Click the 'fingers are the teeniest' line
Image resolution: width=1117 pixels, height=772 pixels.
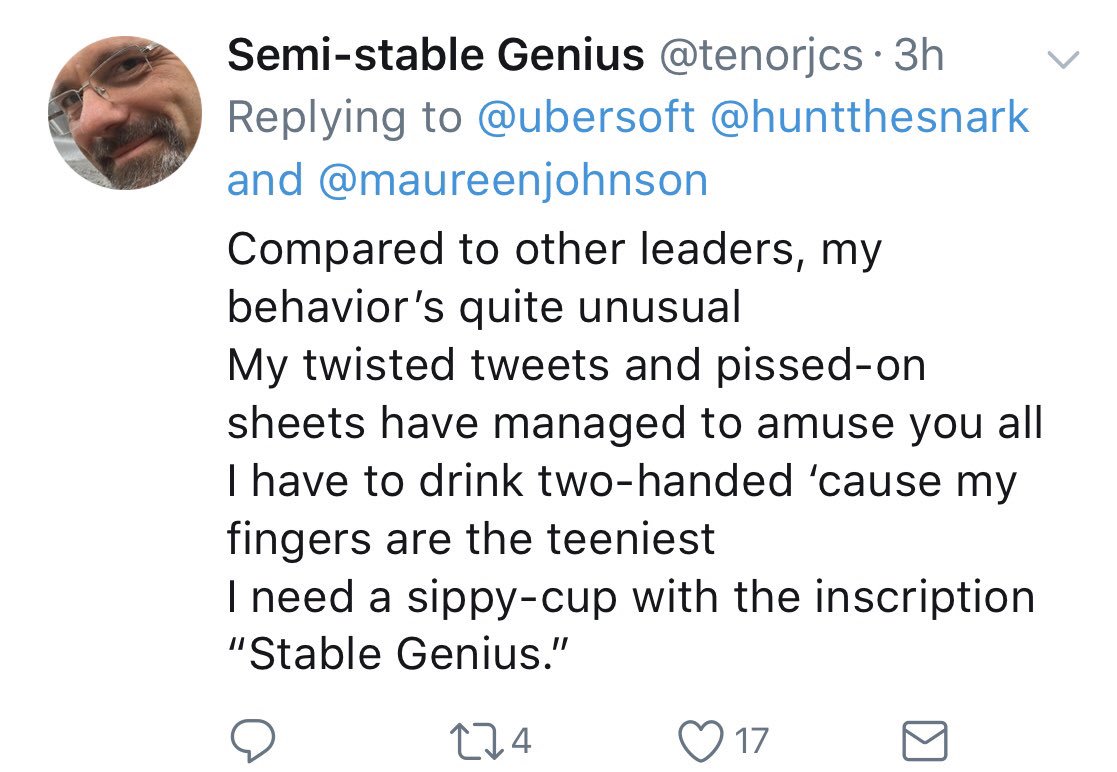(x=471, y=541)
